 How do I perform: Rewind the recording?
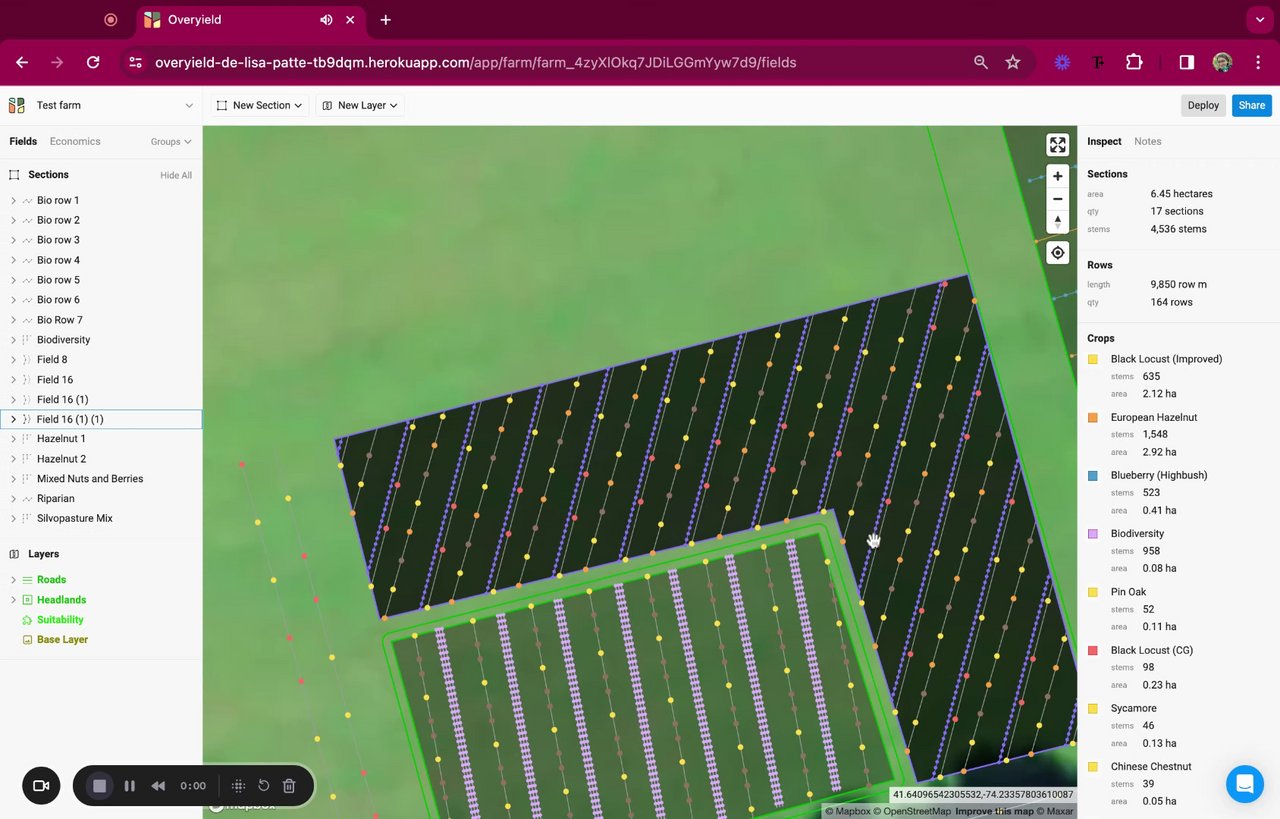[x=158, y=786]
